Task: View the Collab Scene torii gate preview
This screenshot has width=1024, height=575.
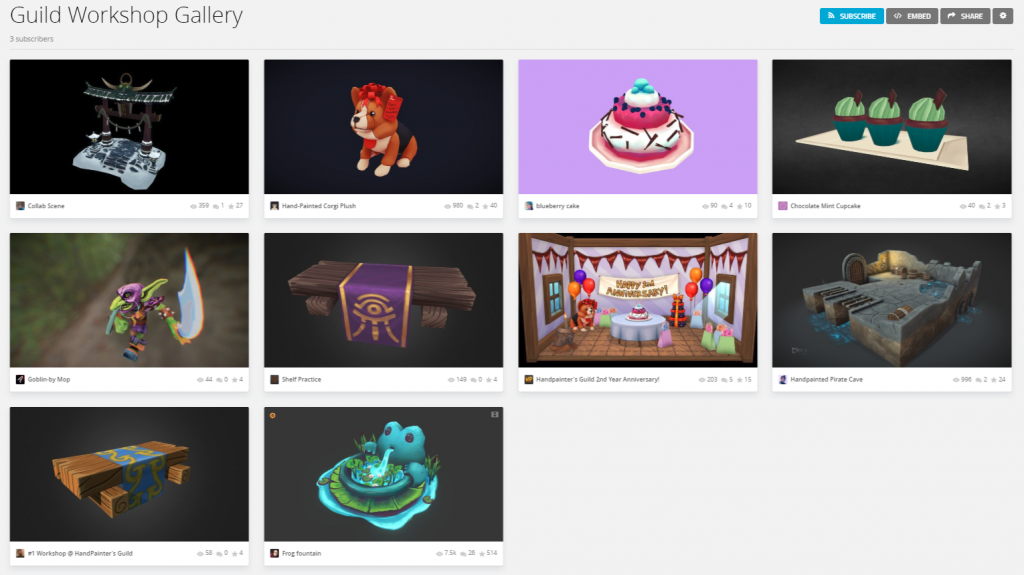Action: coord(129,127)
